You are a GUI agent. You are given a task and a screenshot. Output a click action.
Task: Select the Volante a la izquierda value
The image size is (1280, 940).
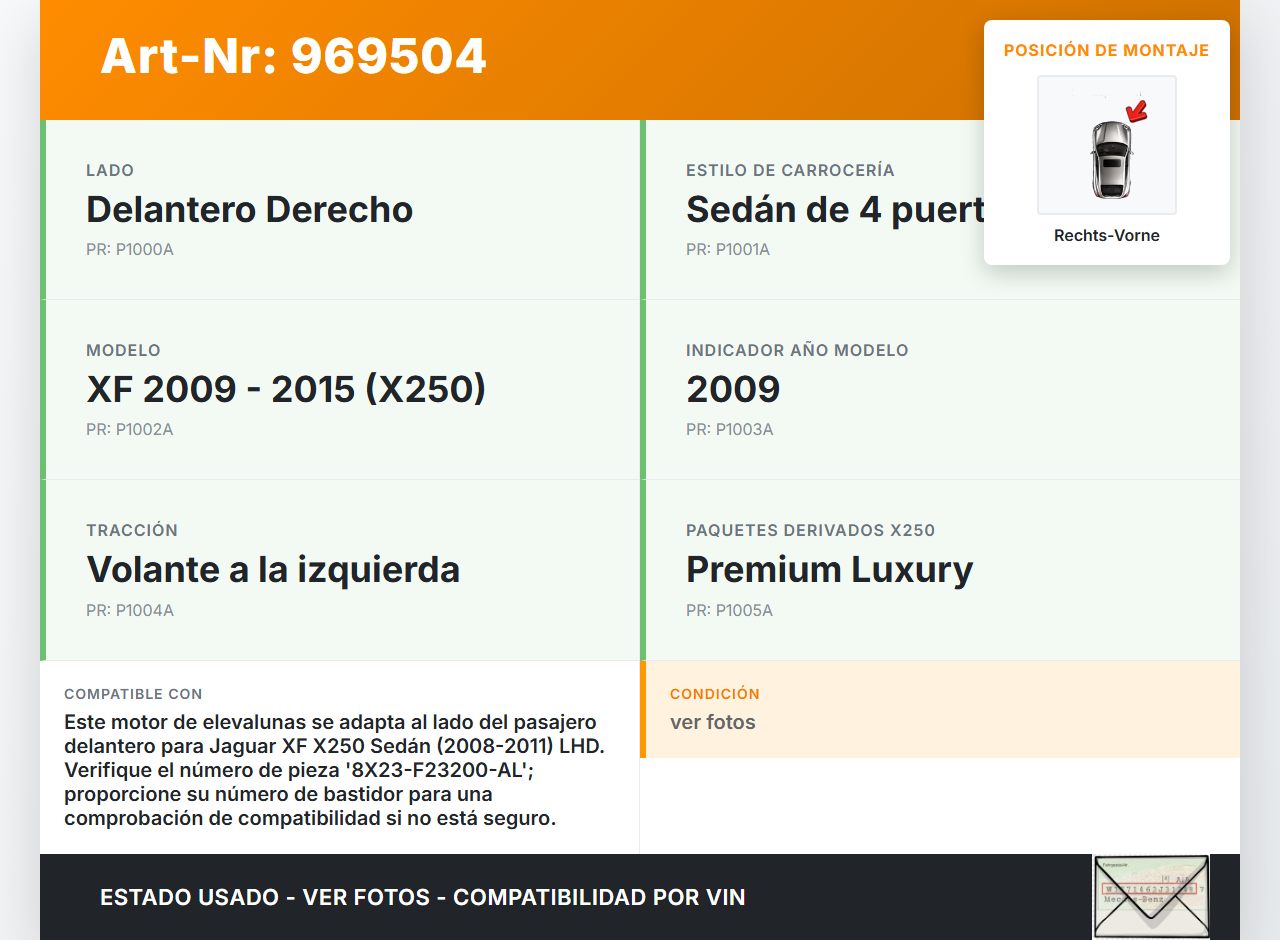273,570
